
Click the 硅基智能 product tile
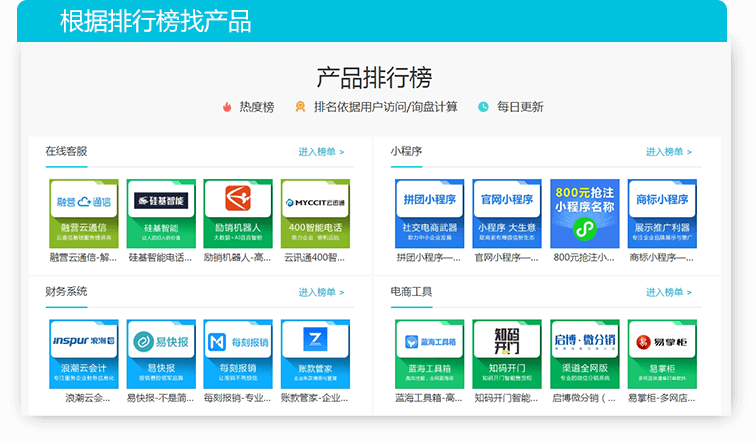(x=161, y=213)
